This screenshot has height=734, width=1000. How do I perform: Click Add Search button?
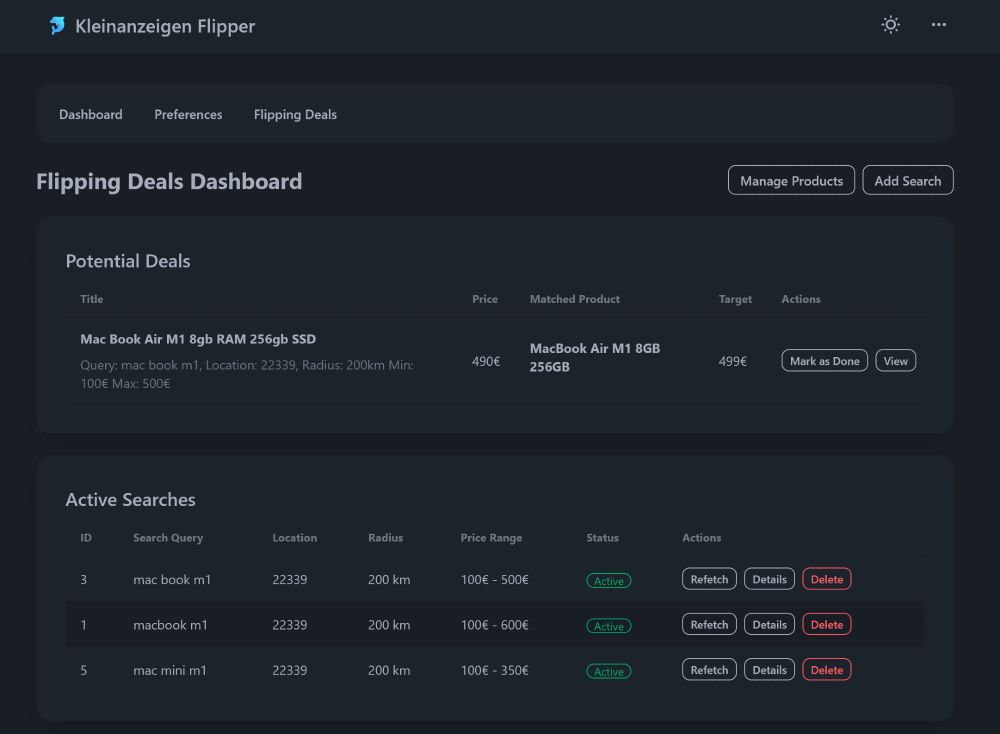click(908, 180)
